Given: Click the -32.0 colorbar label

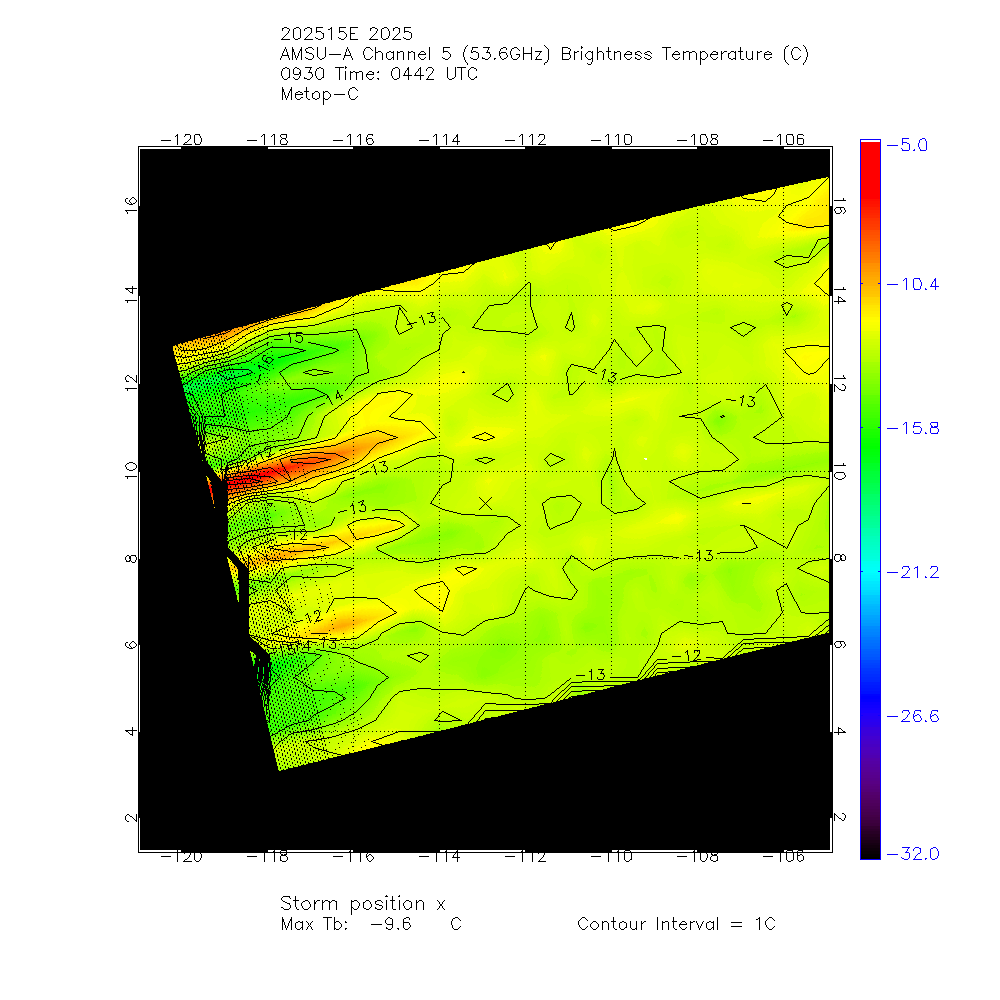Looking at the screenshot, I should 913,854.
